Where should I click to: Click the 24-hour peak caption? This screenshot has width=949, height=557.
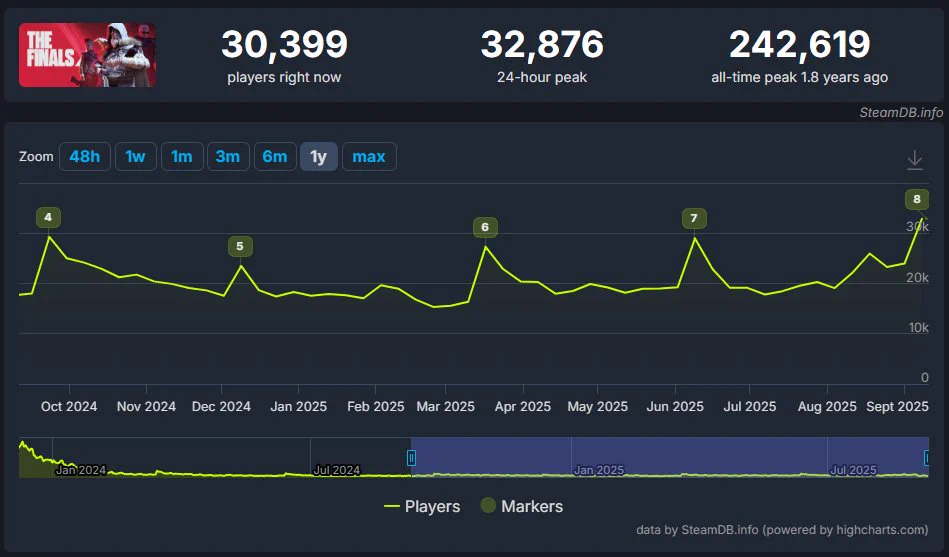click(542, 77)
